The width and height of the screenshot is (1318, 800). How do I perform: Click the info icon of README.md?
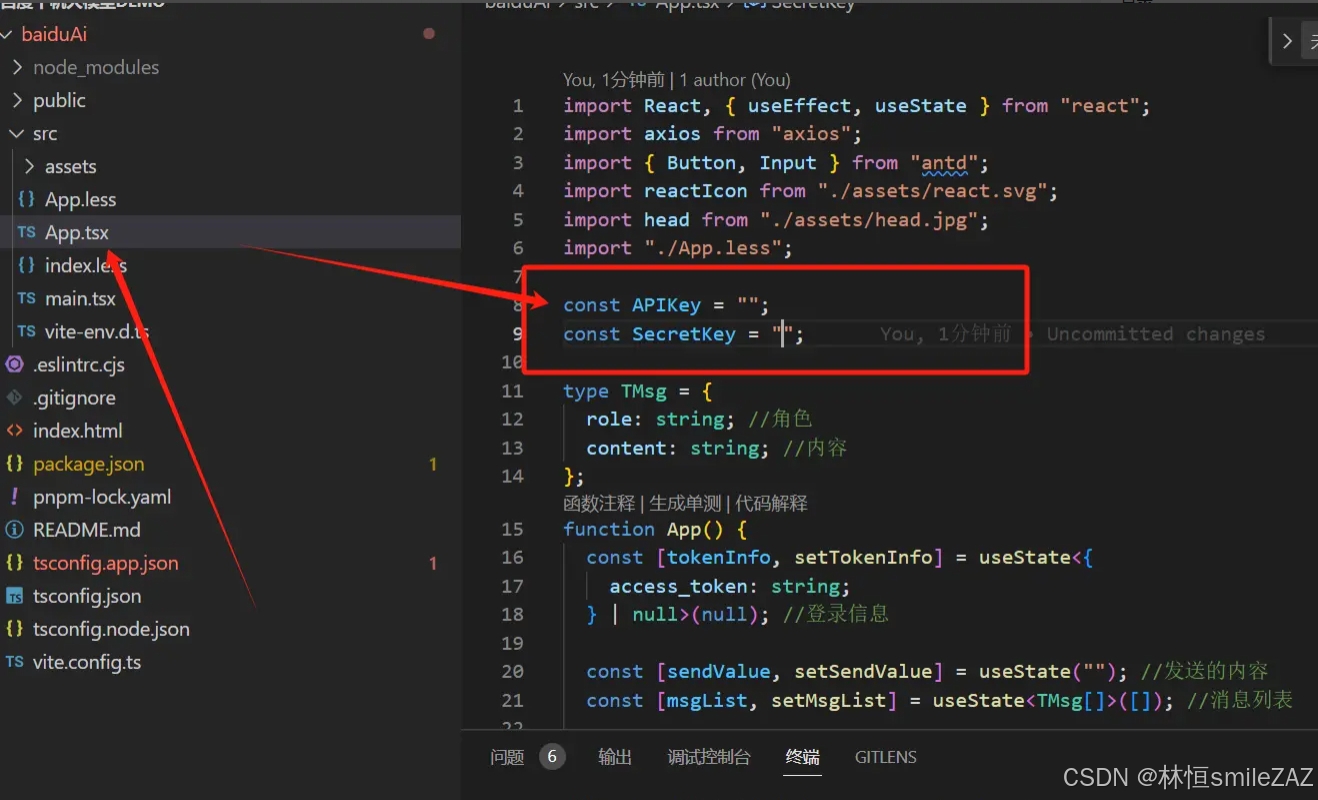[14, 530]
